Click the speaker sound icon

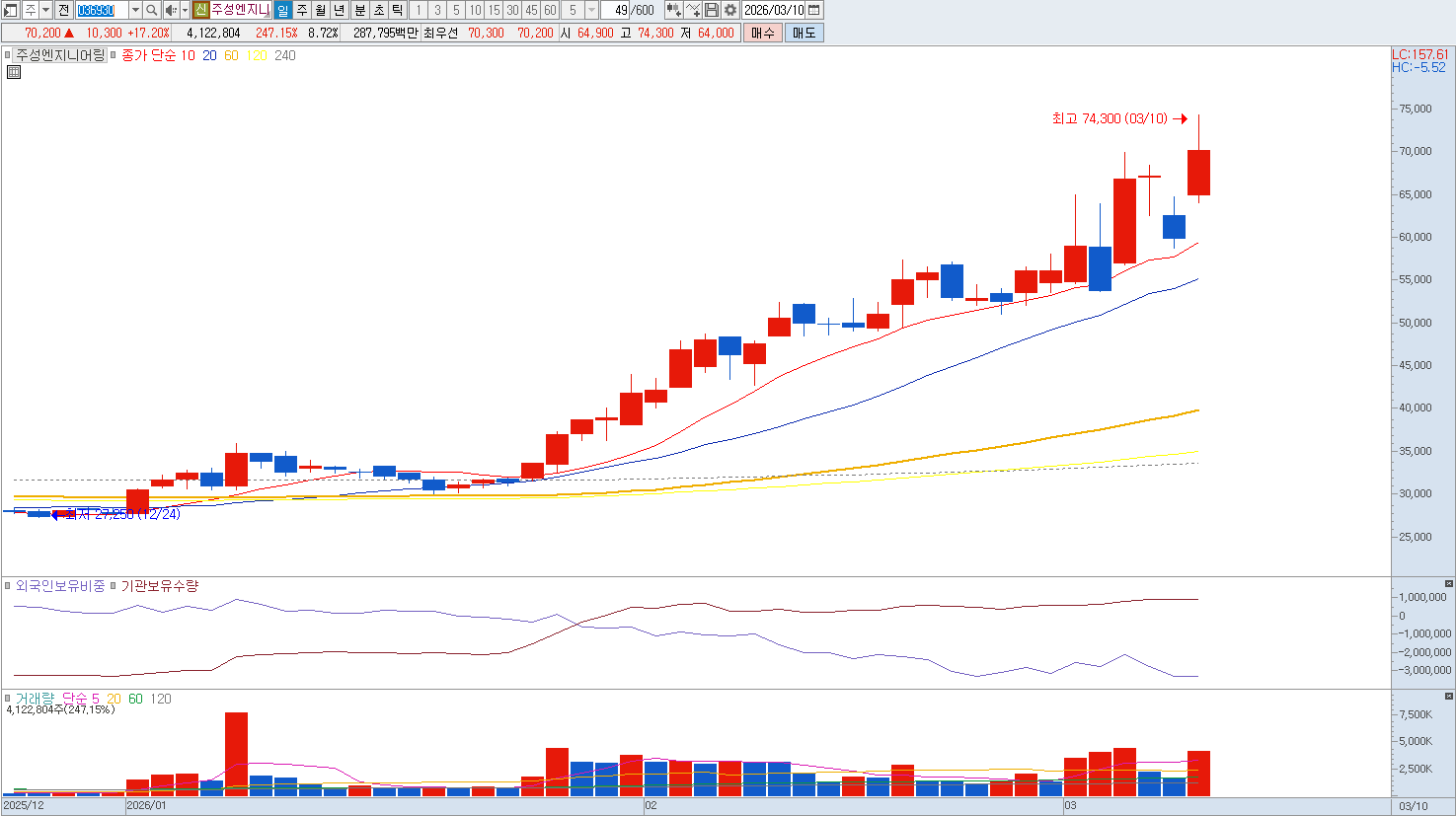171,10
